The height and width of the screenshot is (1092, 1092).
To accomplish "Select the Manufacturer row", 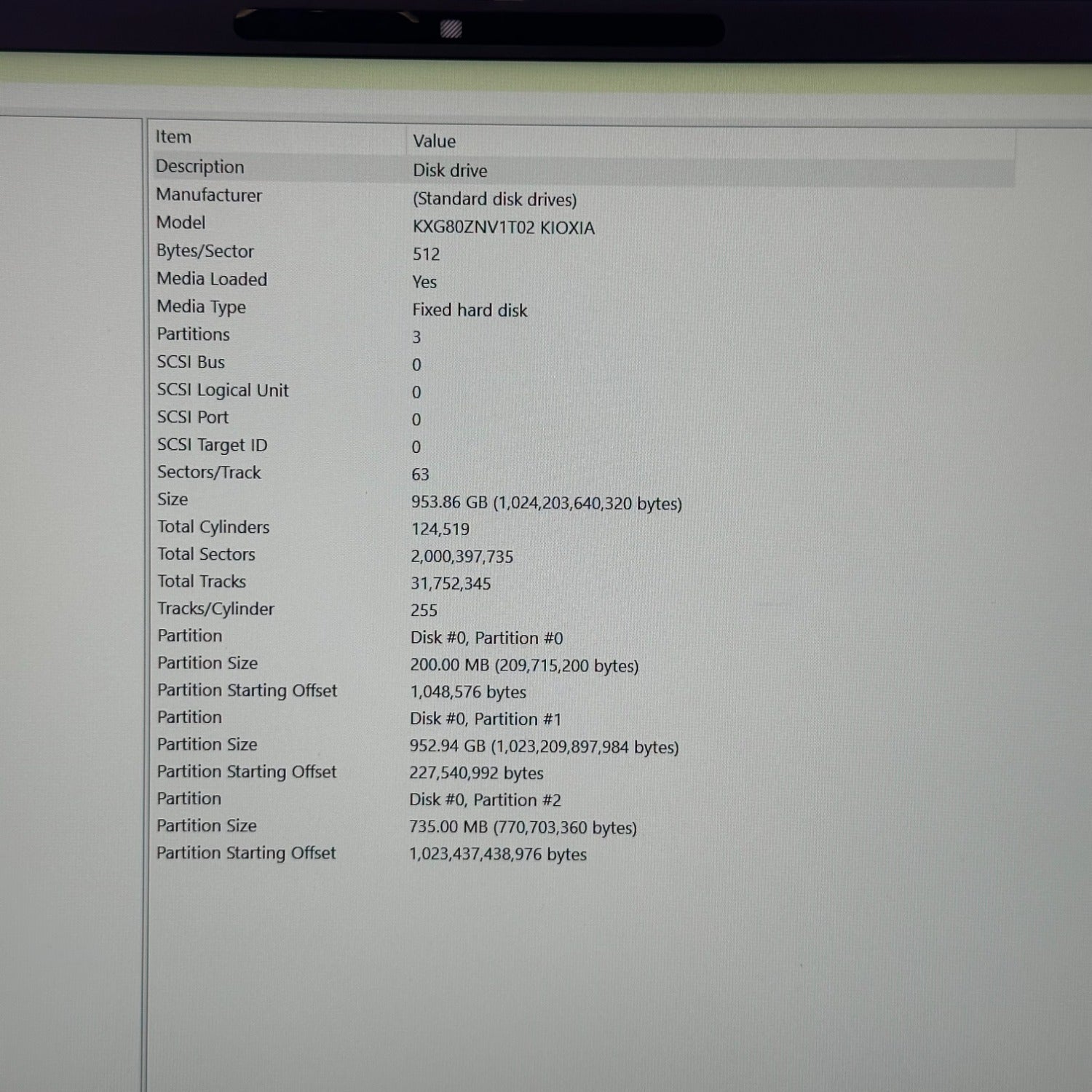I will click(x=209, y=195).
